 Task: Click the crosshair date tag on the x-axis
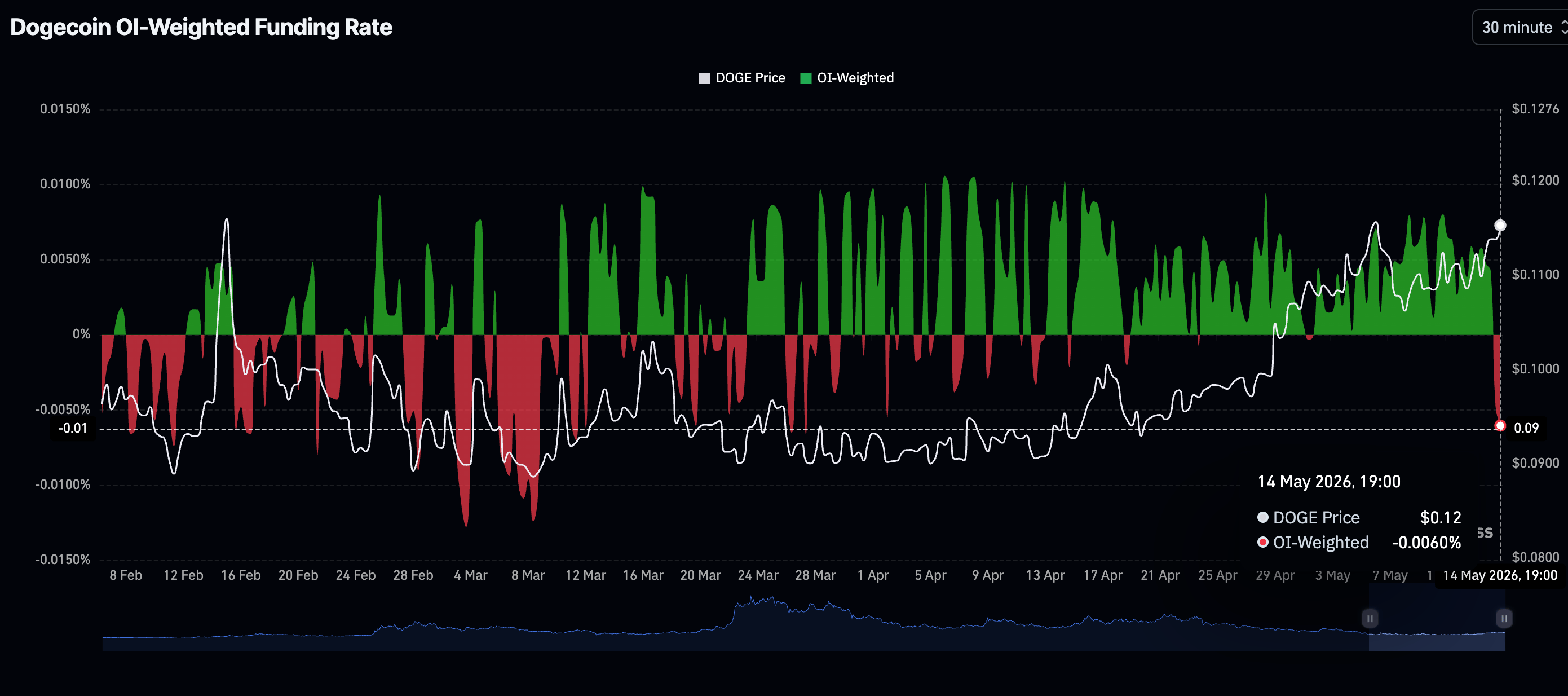click(1500, 575)
